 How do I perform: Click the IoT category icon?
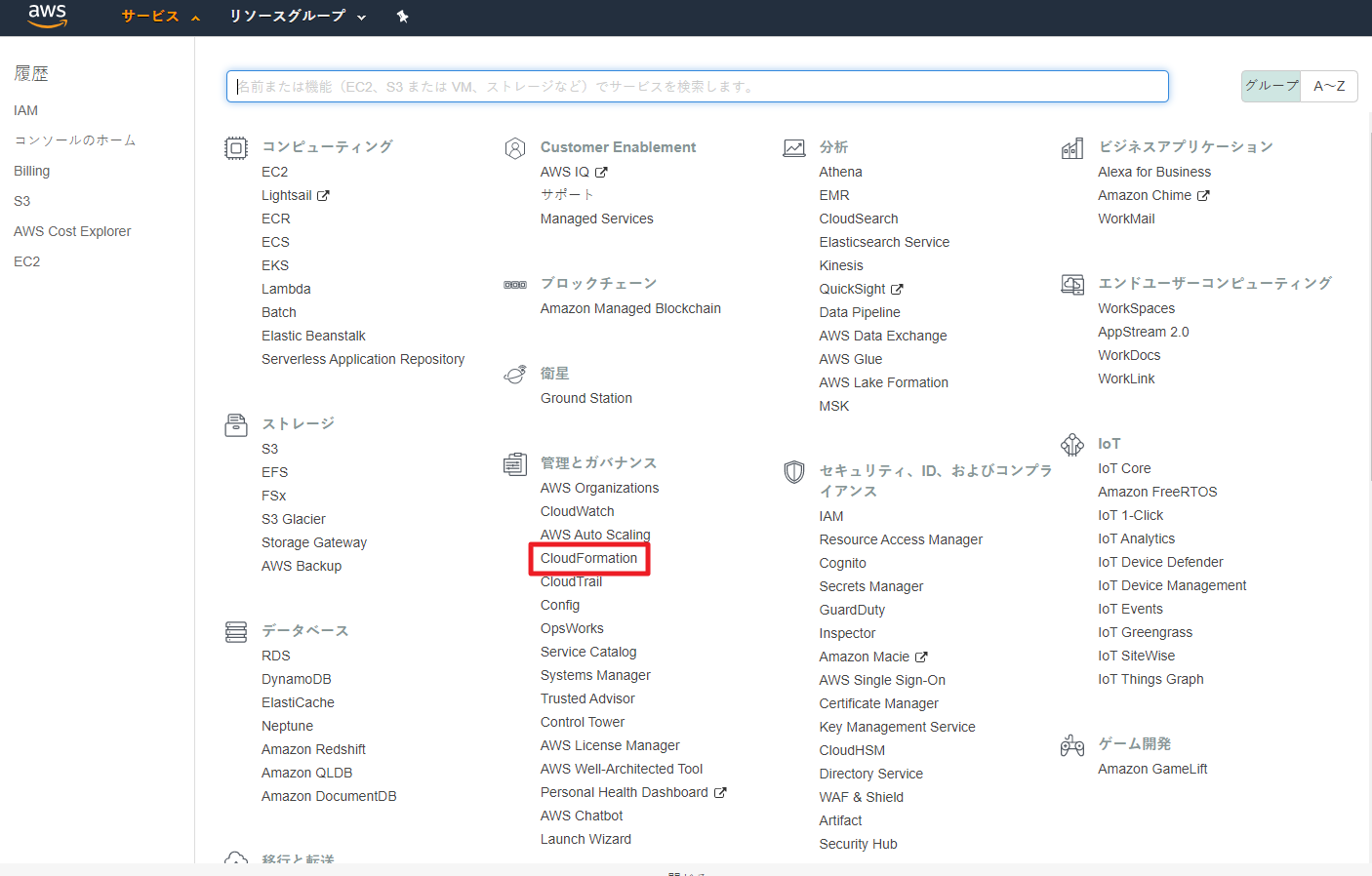coord(1072,445)
